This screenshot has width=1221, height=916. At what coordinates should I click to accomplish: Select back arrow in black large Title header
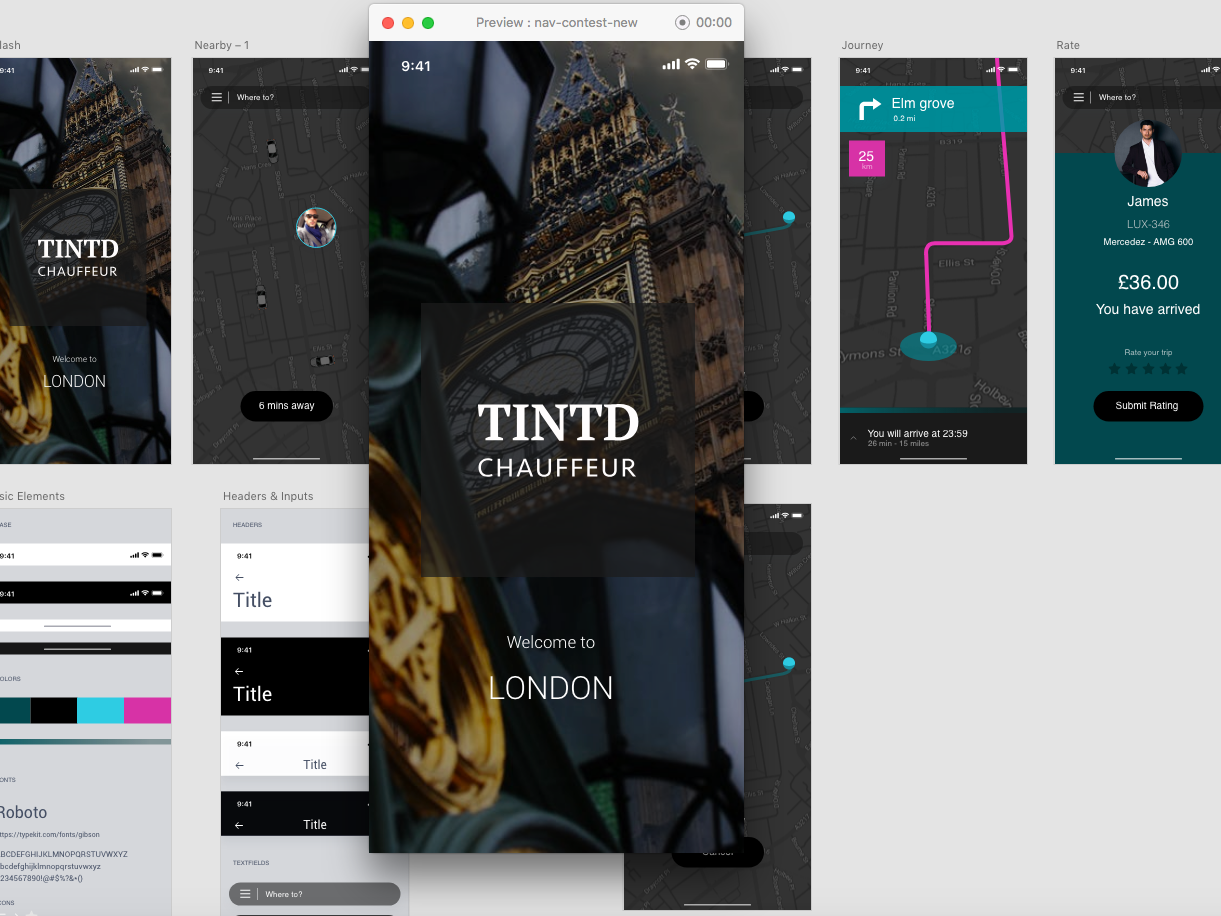click(x=239, y=671)
